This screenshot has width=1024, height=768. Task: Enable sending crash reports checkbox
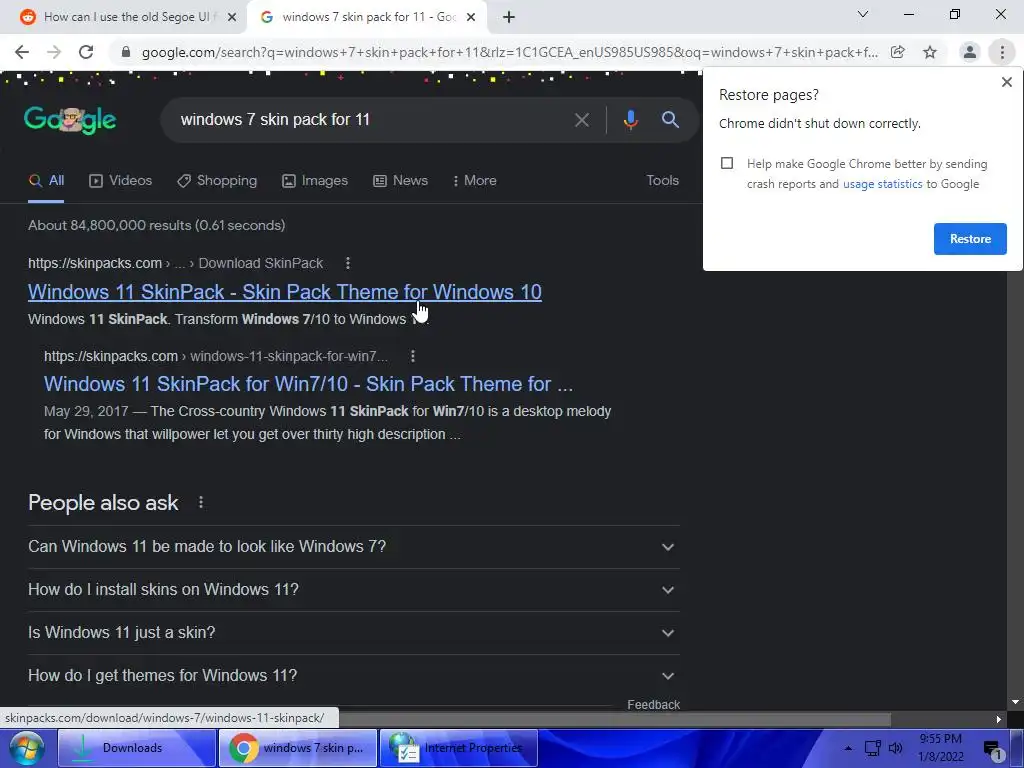click(727, 163)
